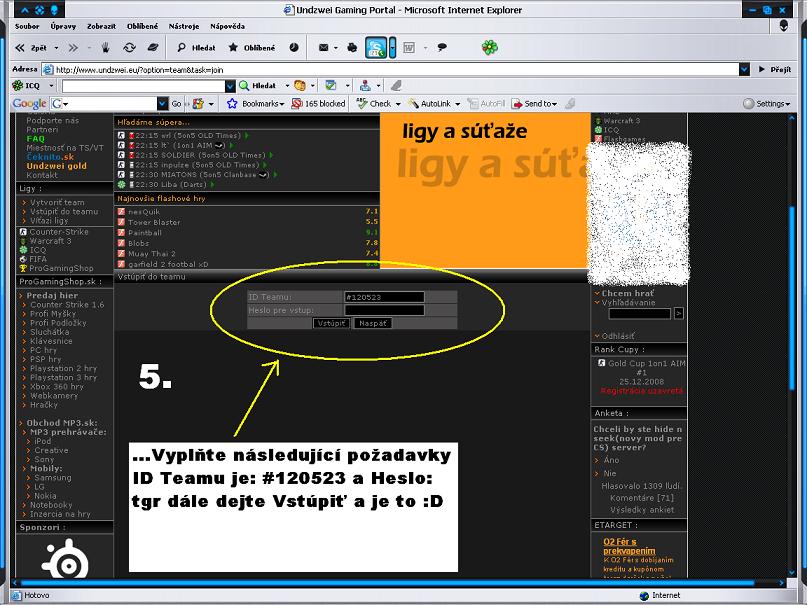Open Oblíbené favorites toolbar button
Viewport: 807px width, 605px height.
click(252, 48)
